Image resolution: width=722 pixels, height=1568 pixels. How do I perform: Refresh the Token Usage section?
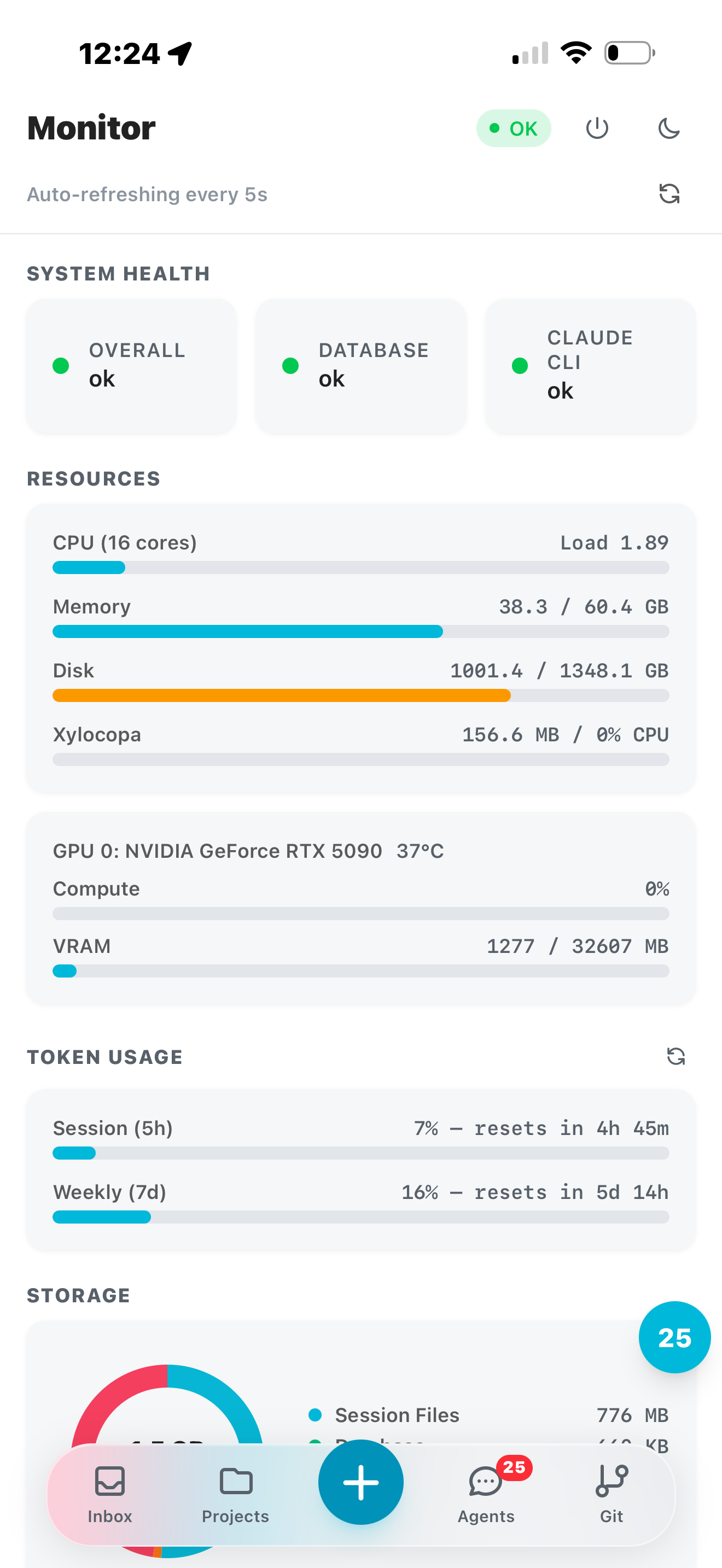point(676,1057)
